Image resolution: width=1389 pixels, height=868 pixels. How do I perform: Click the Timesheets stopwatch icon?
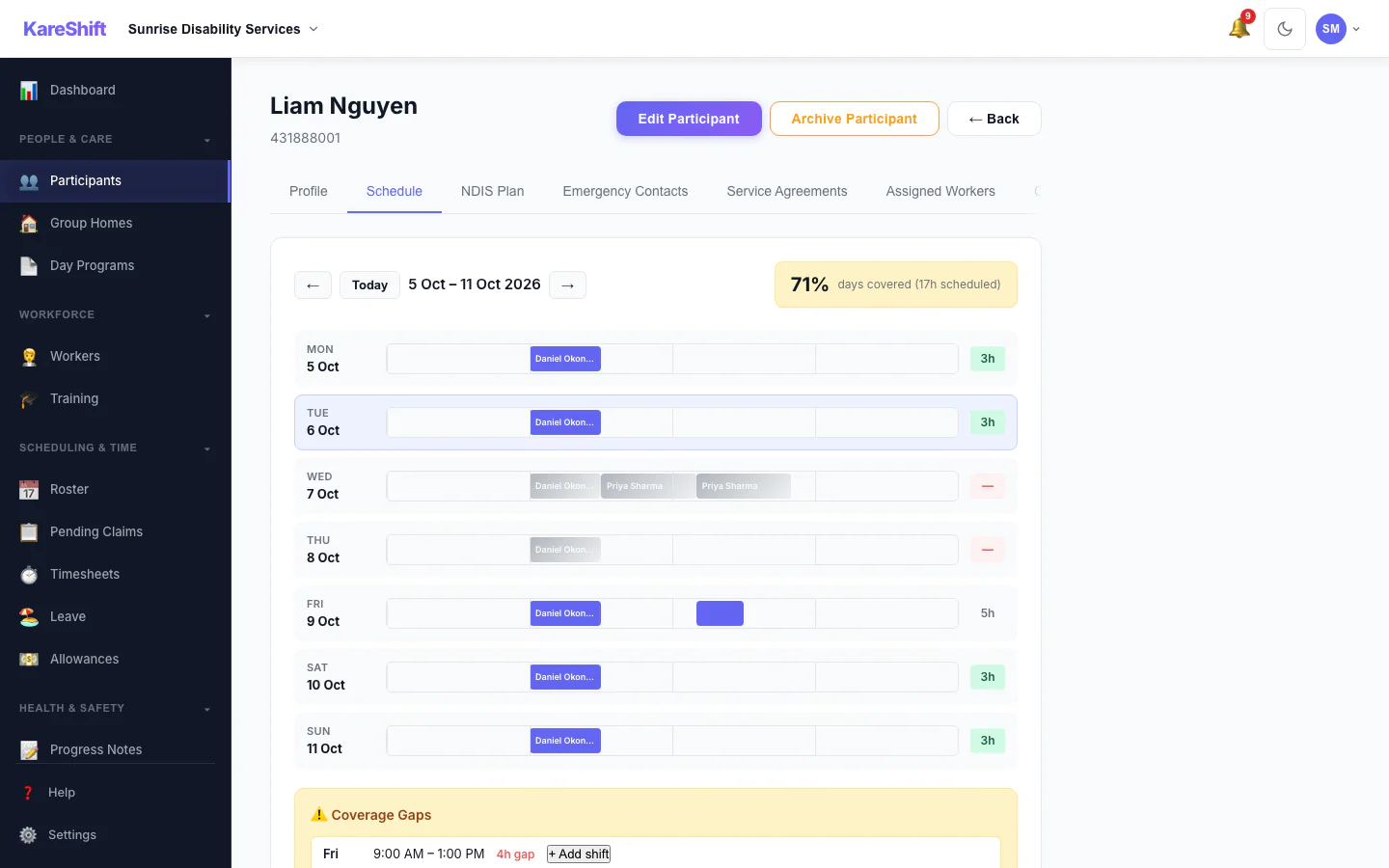tap(29, 574)
